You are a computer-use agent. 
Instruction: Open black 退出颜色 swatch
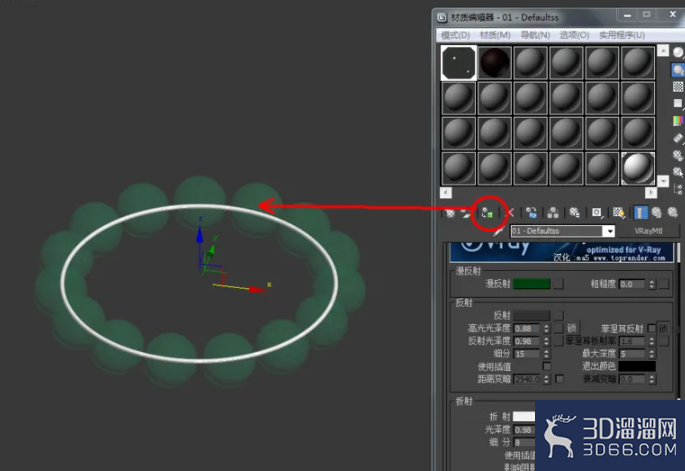637,366
